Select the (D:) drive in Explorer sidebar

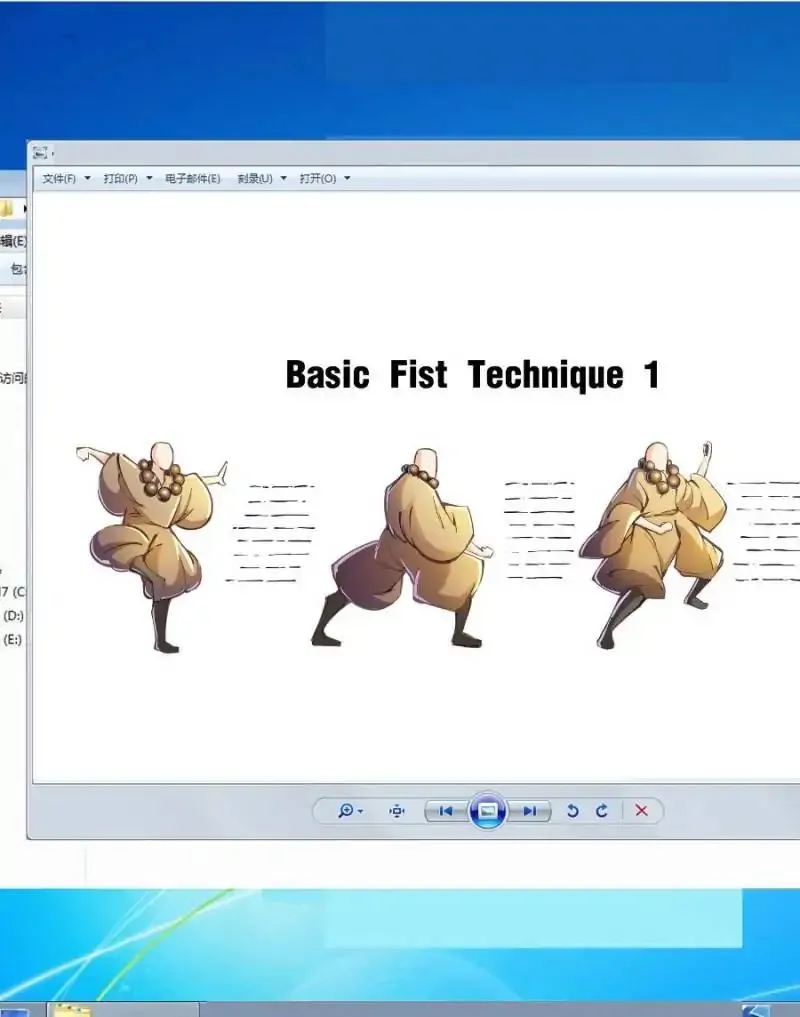pos(12,615)
